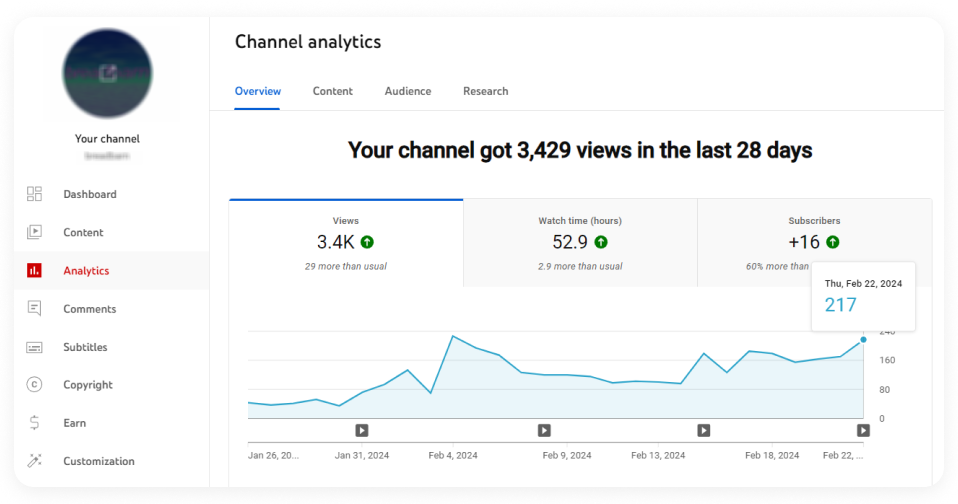The image size is (958, 504).
Task: Switch to the Overview tab
Action: pos(258,91)
